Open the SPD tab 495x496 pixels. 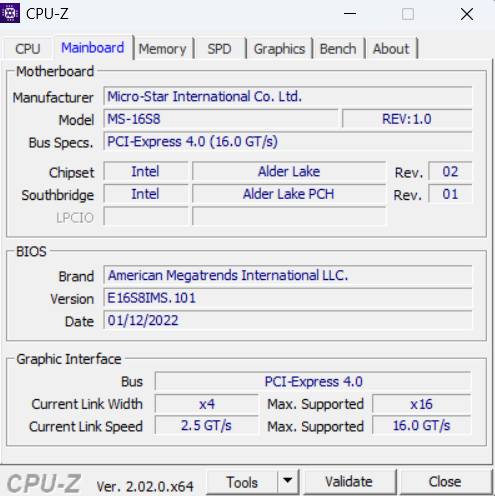219,49
